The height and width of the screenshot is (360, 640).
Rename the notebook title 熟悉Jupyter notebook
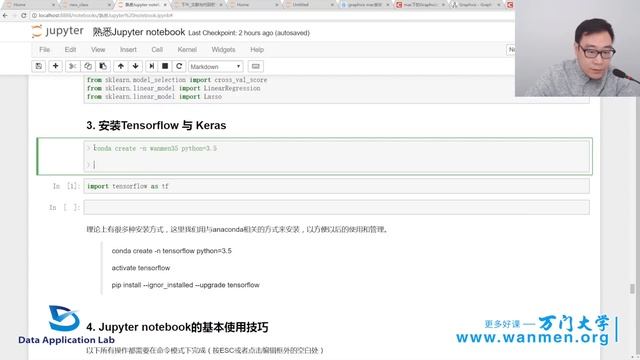coord(139,32)
